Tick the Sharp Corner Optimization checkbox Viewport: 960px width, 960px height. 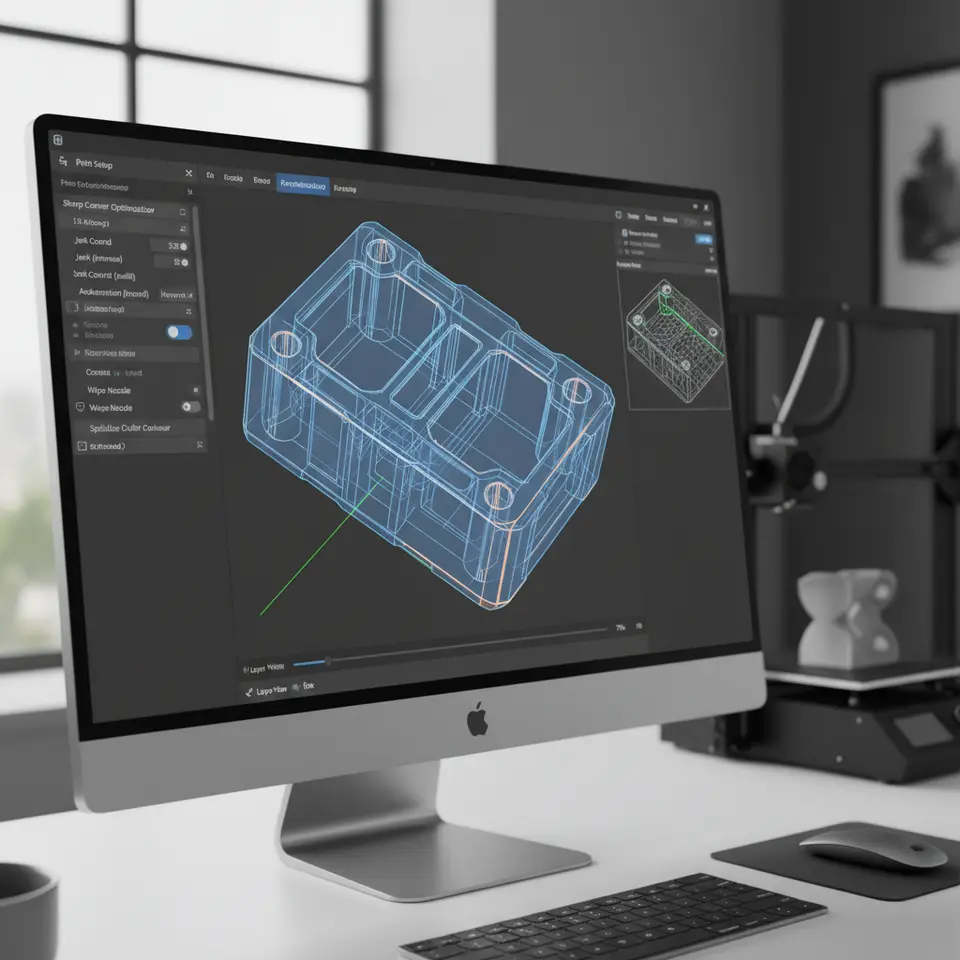click(x=182, y=212)
